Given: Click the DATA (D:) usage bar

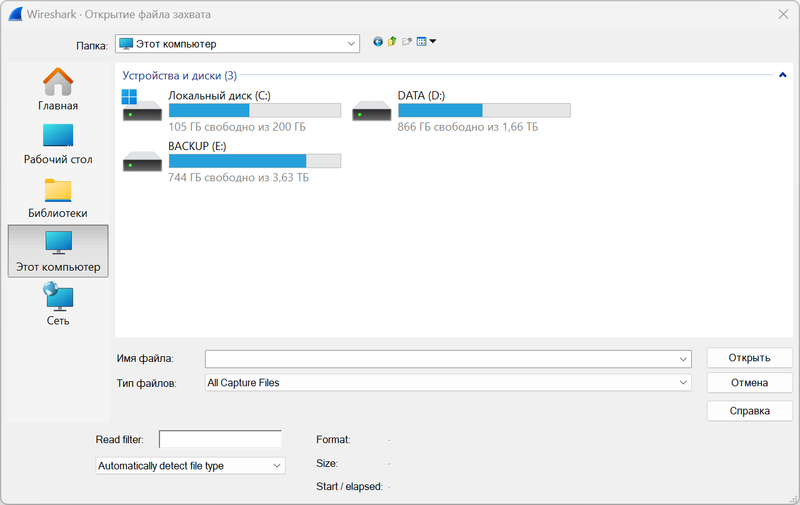Looking at the screenshot, I should tap(484, 110).
